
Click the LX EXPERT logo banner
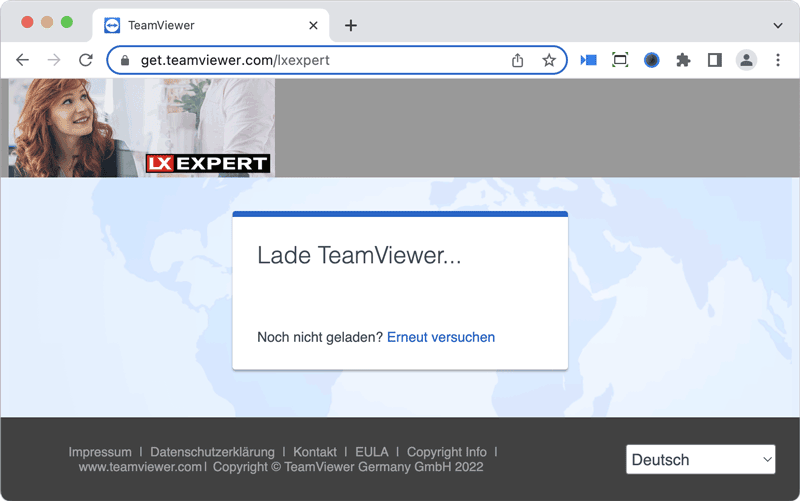click(208, 164)
